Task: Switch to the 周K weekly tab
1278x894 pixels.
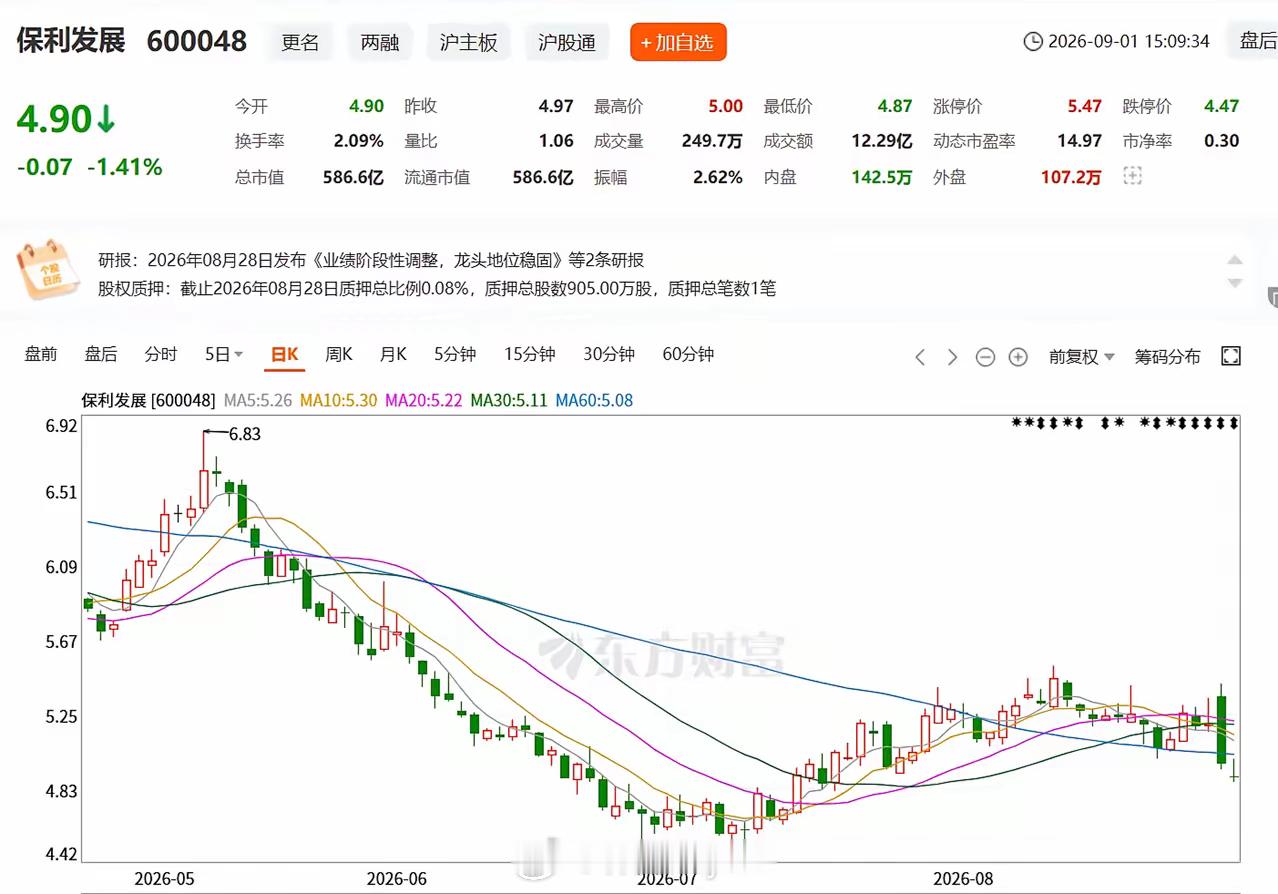Action: click(339, 354)
